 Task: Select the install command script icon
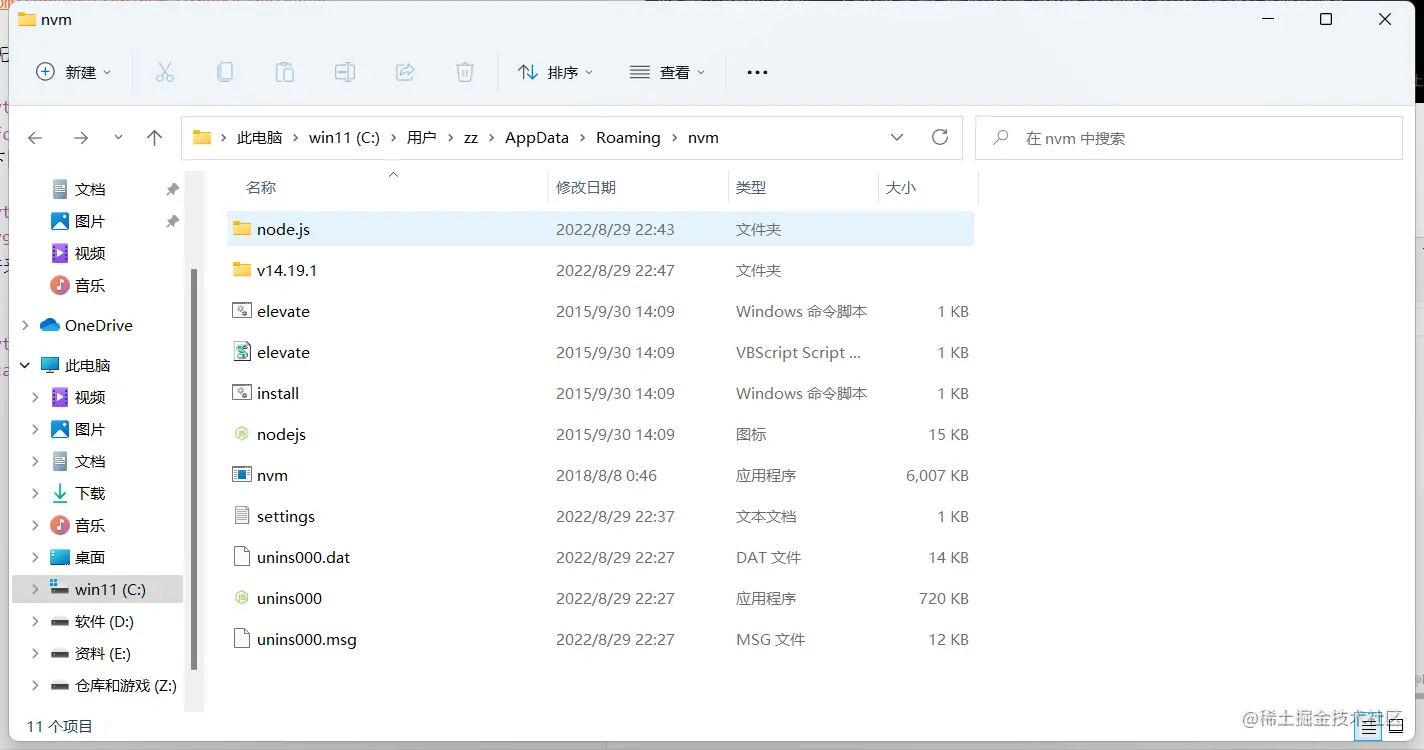(241, 393)
